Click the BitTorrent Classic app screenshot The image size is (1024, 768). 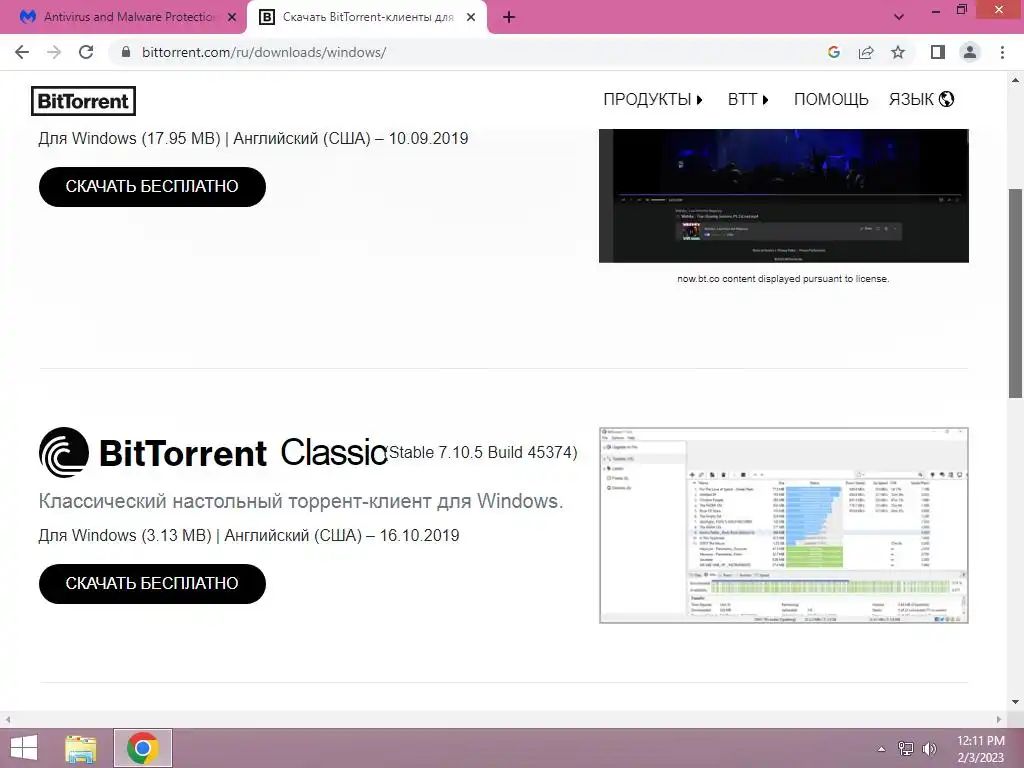(x=784, y=526)
